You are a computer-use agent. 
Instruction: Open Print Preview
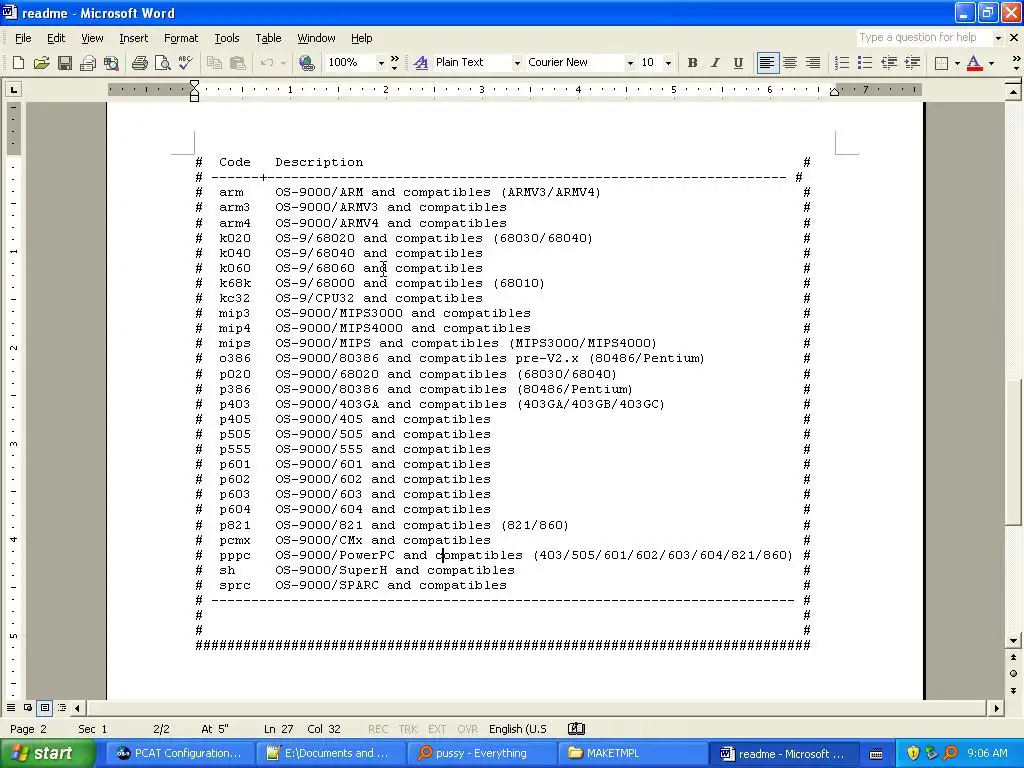click(163, 63)
